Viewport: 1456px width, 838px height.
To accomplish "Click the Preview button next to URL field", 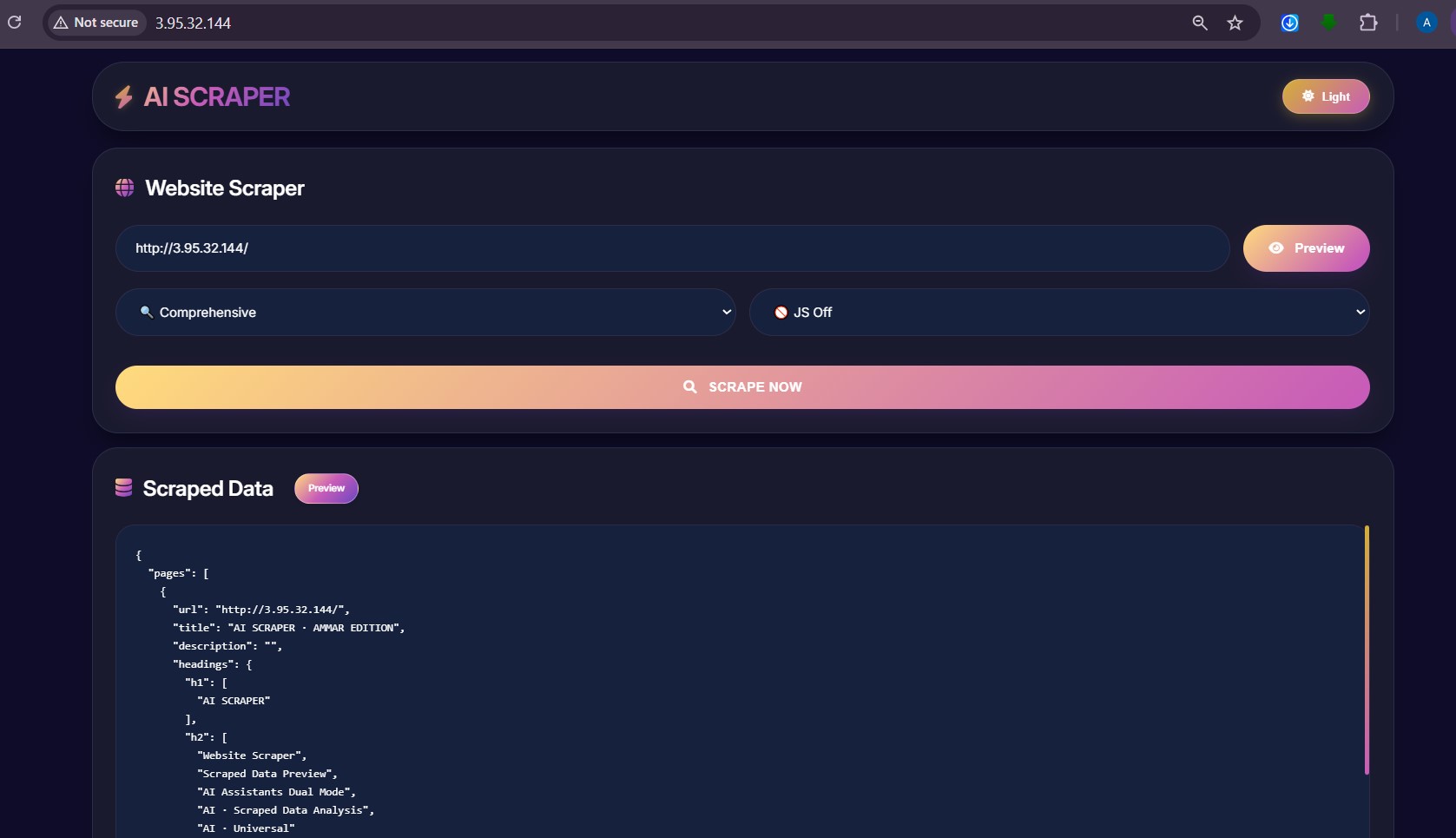I will (1306, 248).
